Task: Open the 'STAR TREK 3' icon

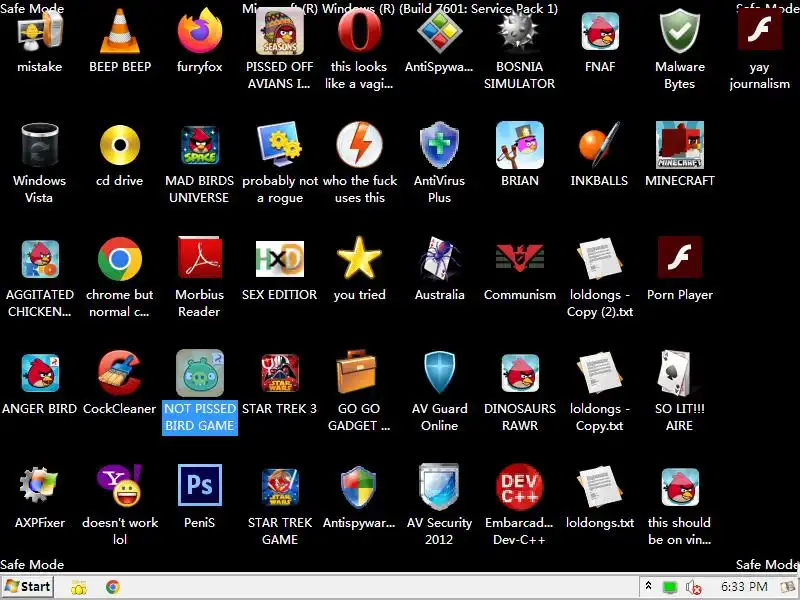Action: [x=280, y=373]
